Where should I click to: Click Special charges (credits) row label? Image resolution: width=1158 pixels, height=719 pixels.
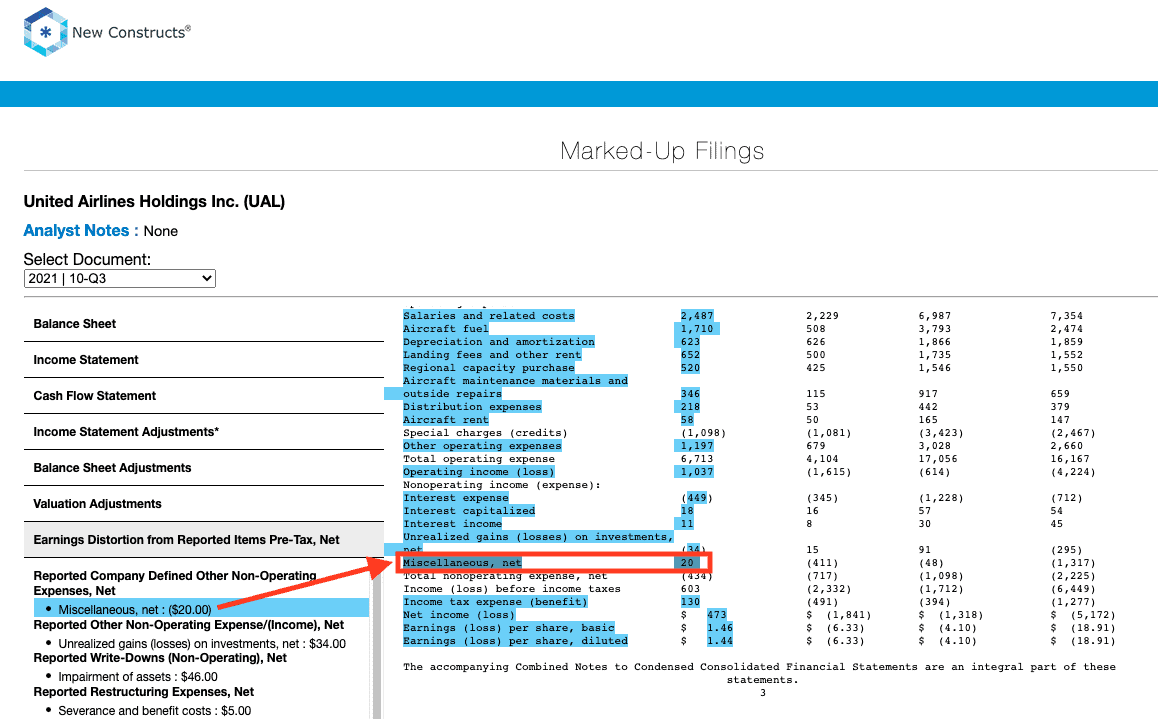pos(485,433)
